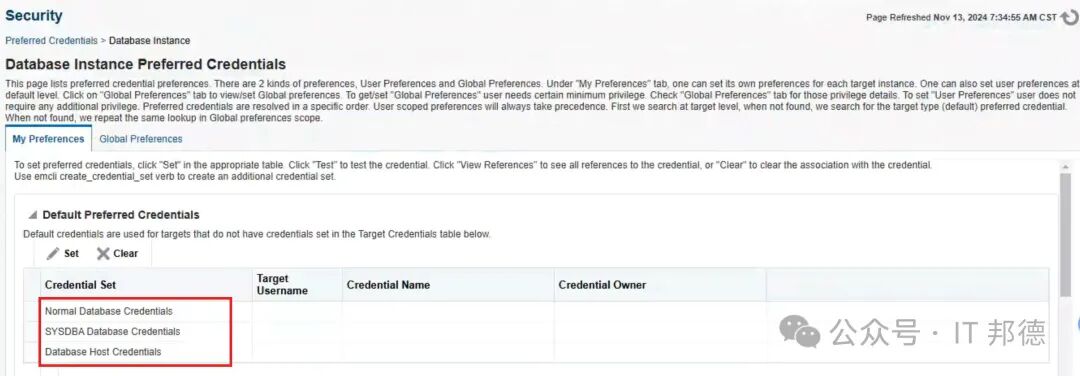Click the SYSDBA credential name cell
This screenshot has width=1080, height=376.
pyautogui.click(x=448, y=331)
